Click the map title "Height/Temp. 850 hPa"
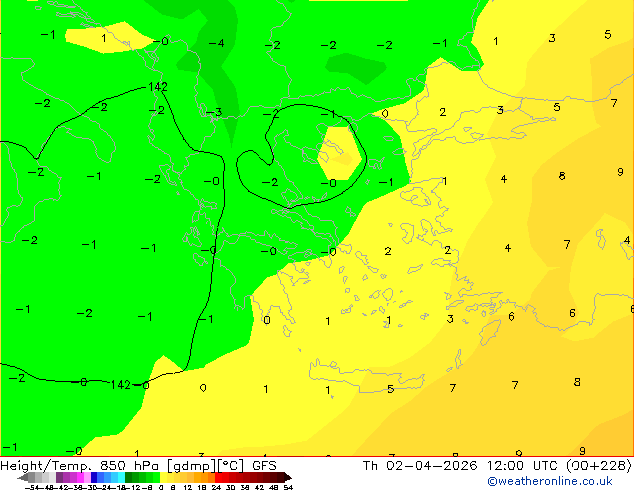This screenshot has height=490, width=634. 81,466
